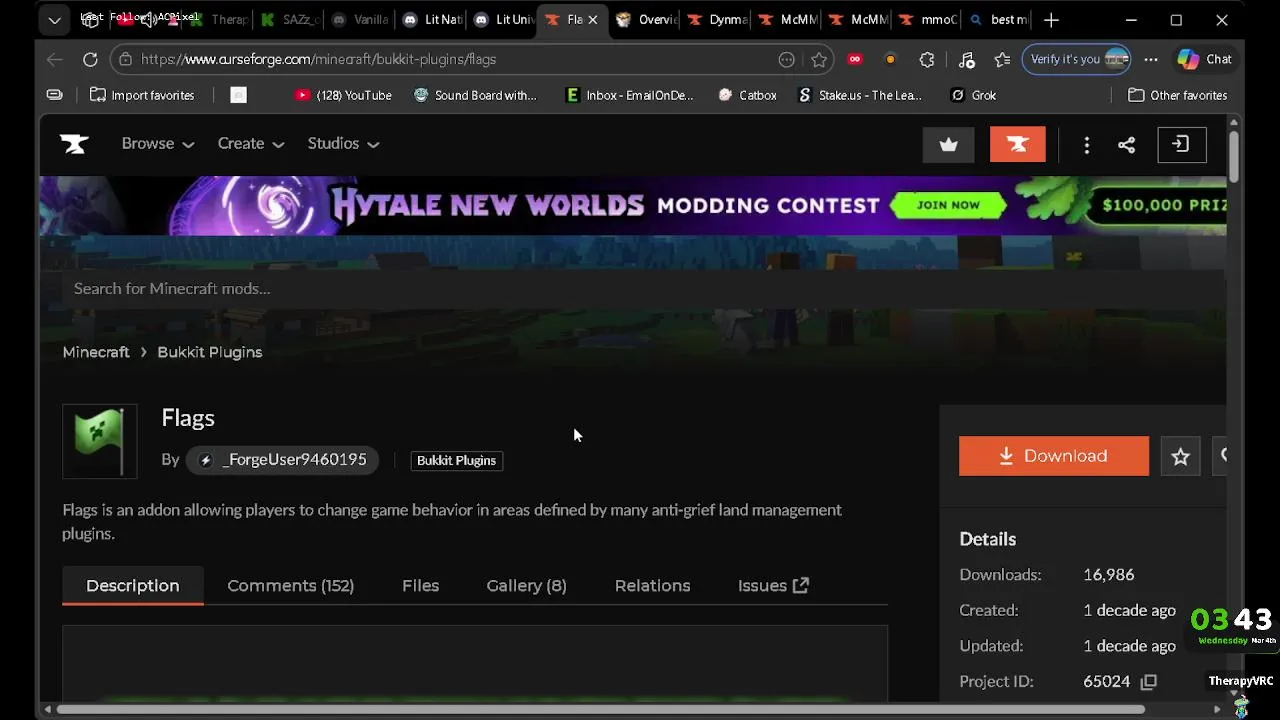Click Verify it's you profile button

click(x=1077, y=59)
